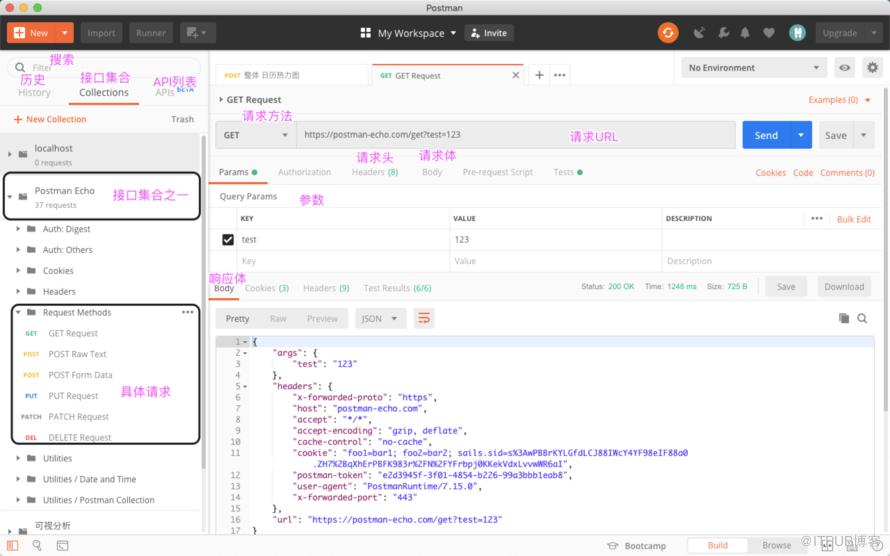890x556 pixels.
Task: Click the heart icon in header
Action: pos(769,33)
